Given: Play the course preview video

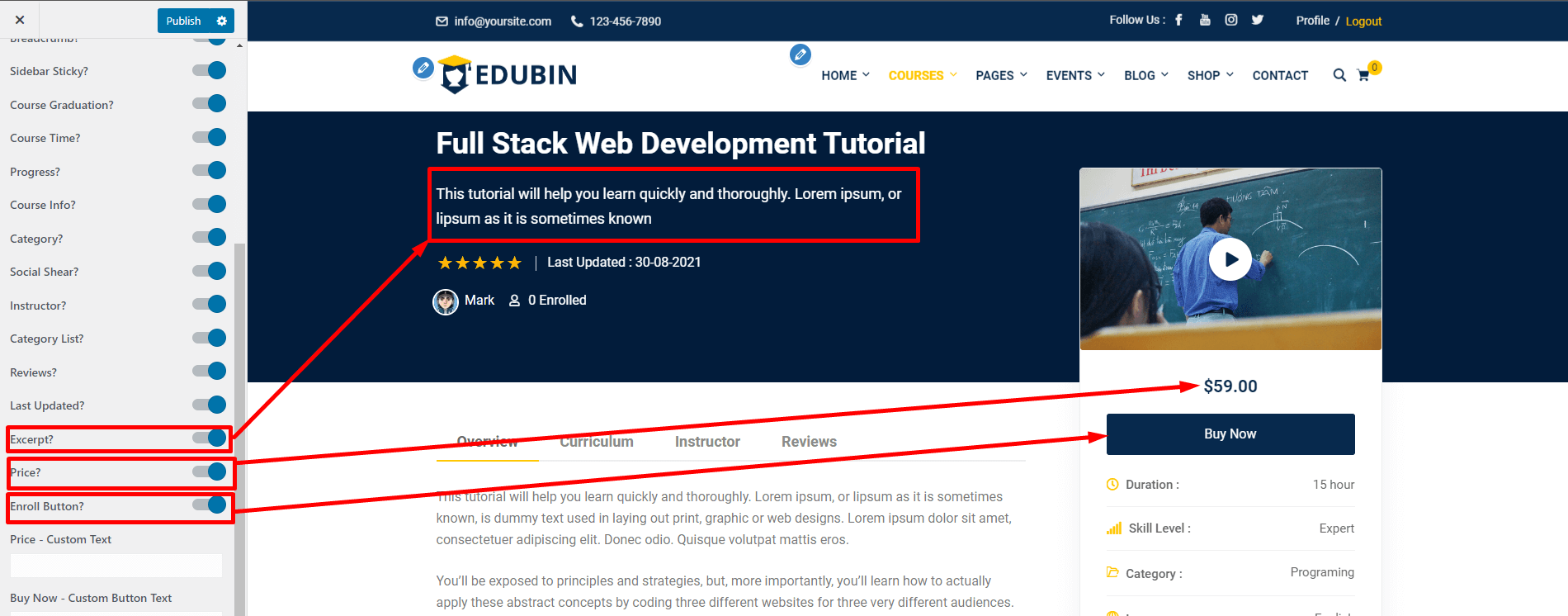Looking at the screenshot, I should click(x=1230, y=259).
